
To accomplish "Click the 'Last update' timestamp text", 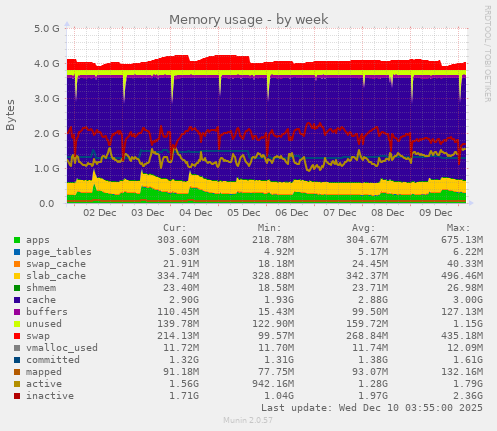I will pos(372,408).
